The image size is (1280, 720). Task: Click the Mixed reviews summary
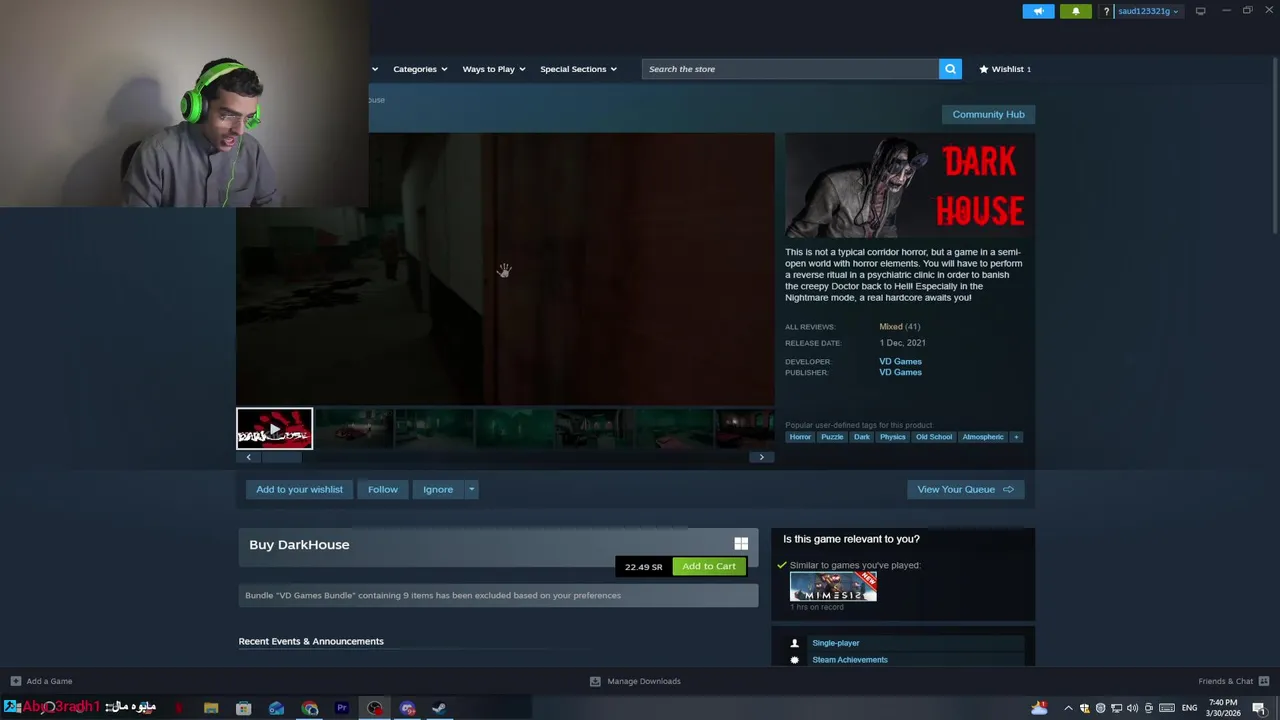[x=890, y=326]
